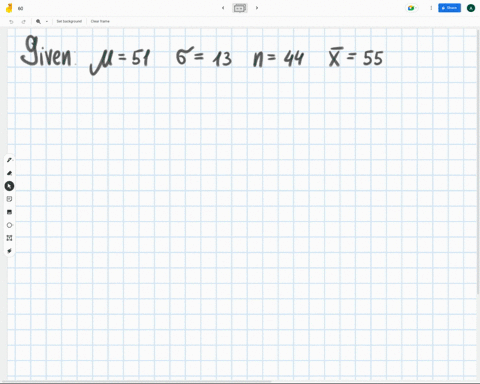The image size is (480, 384).
Task: Add a text box
Action: pyautogui.click(x=9, y=238)
